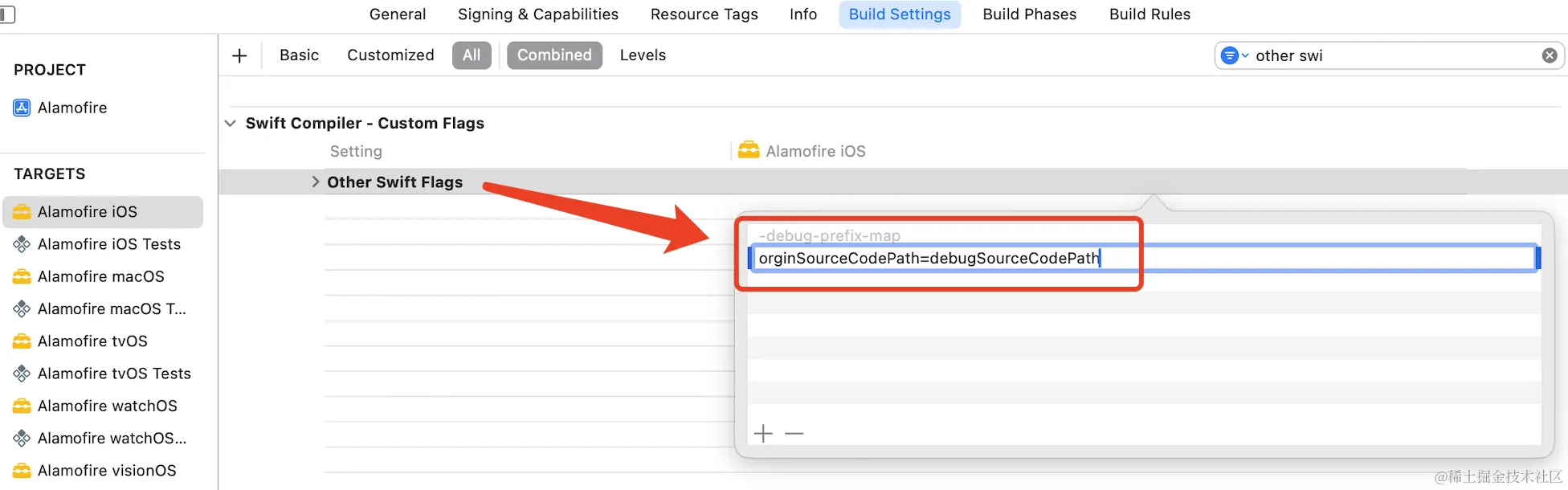
Task: Click the Alamofire iOS toolbox icon in targets
Action: pyautogui.click(x=22, y=212)
